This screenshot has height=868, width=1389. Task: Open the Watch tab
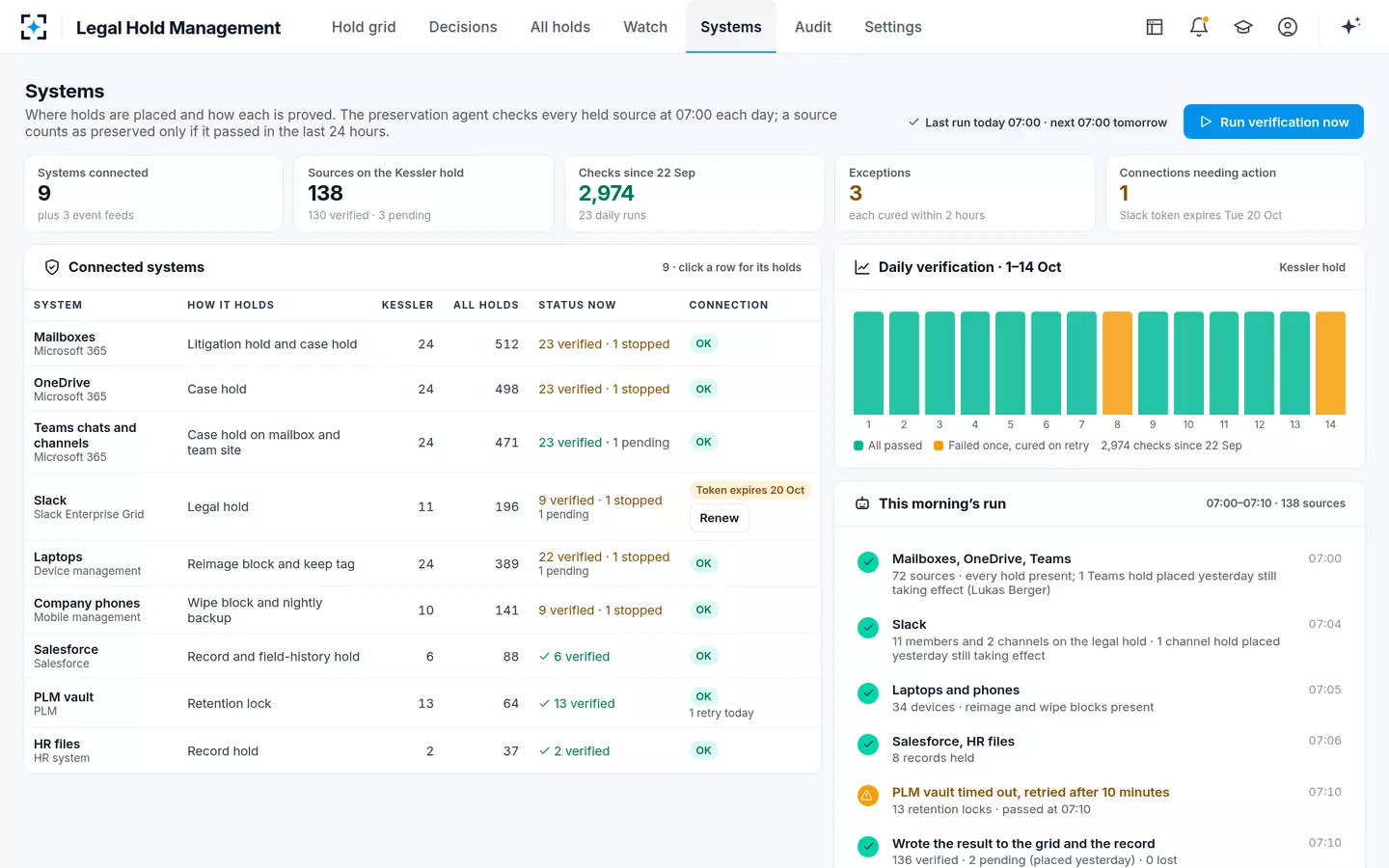pyautogui.click(x=645, y=27)
